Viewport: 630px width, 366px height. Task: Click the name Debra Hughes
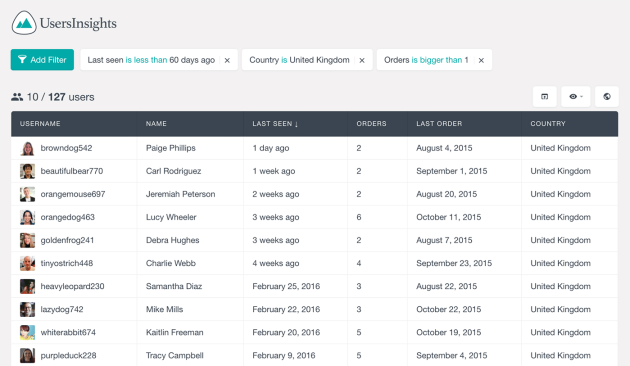click(x=172, y=240)
